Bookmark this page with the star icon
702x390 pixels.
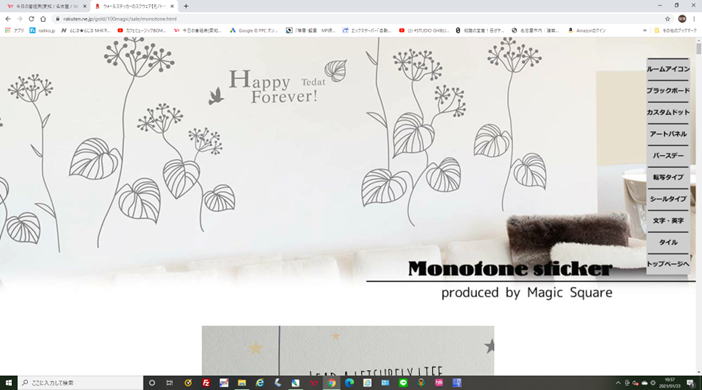pyautogui.click(x=668, y=19)
